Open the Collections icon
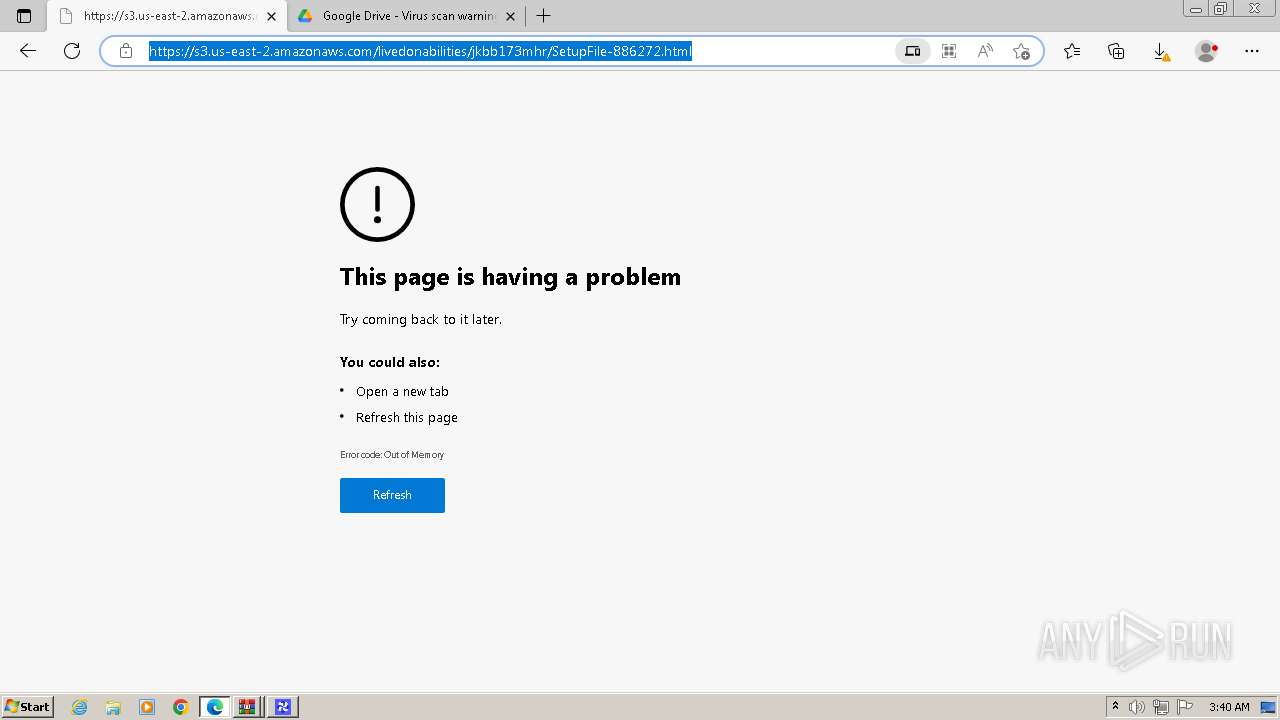The image size is (1280, 720). (x=1116, y=51)
